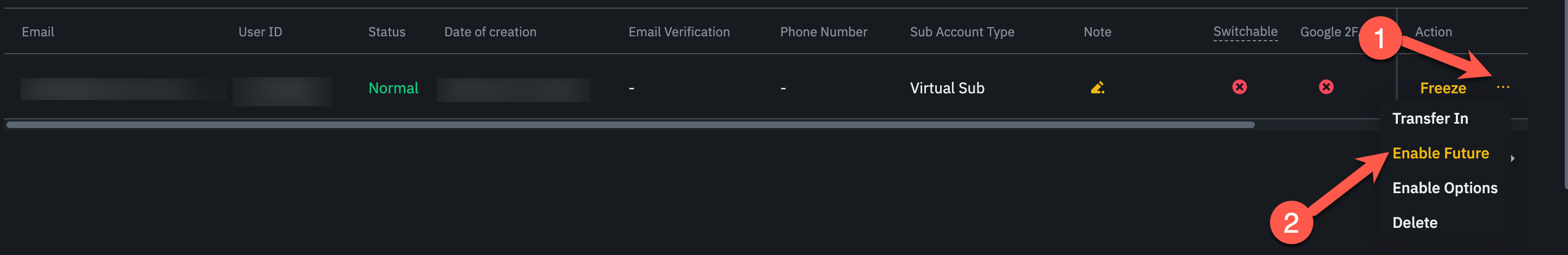Viewport: 1568px width, 255px height.
Task: Expand the Enable Future submenu arrow
Action: pos(1512,158)
